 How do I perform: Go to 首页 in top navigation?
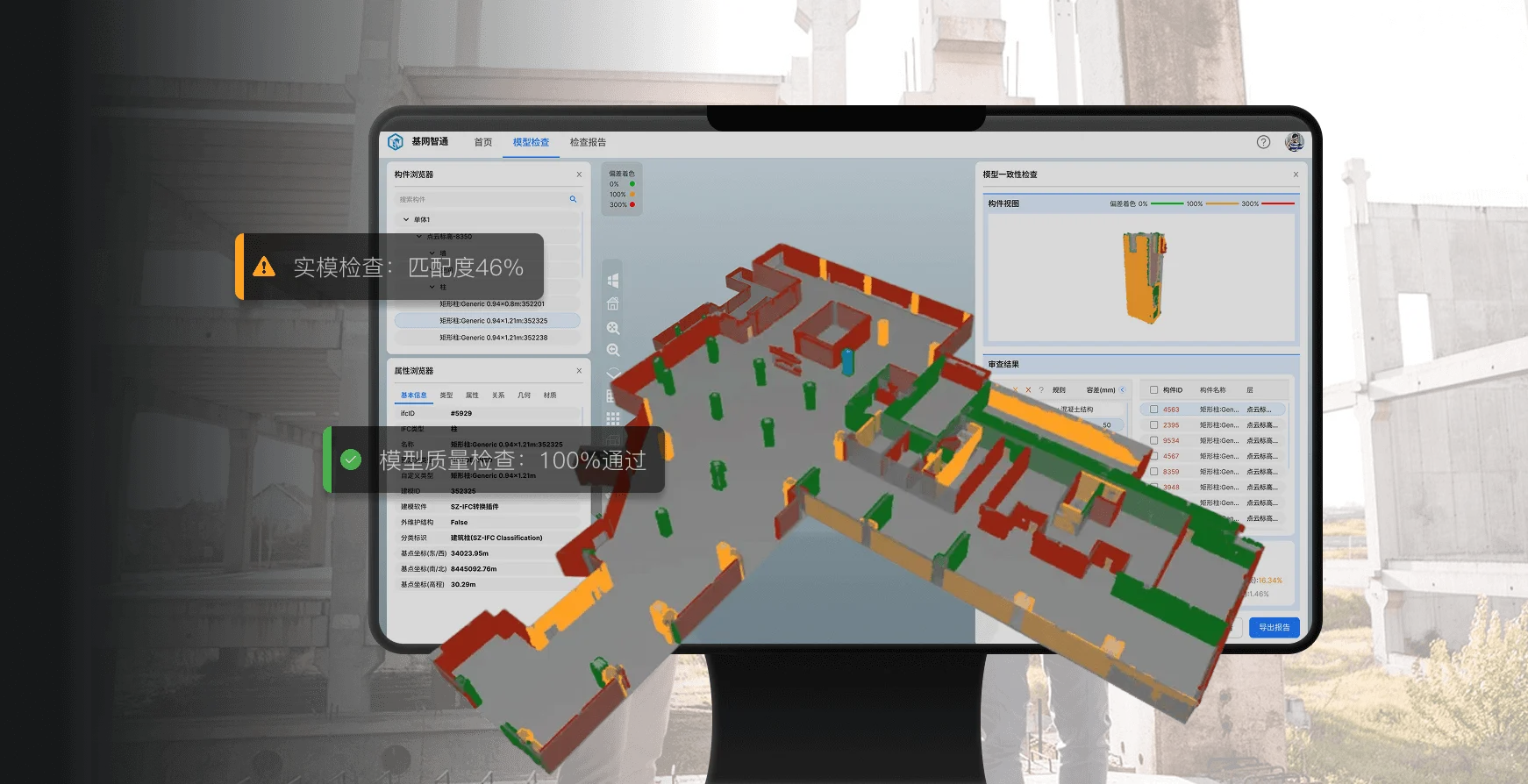click(x=483, y=142)
